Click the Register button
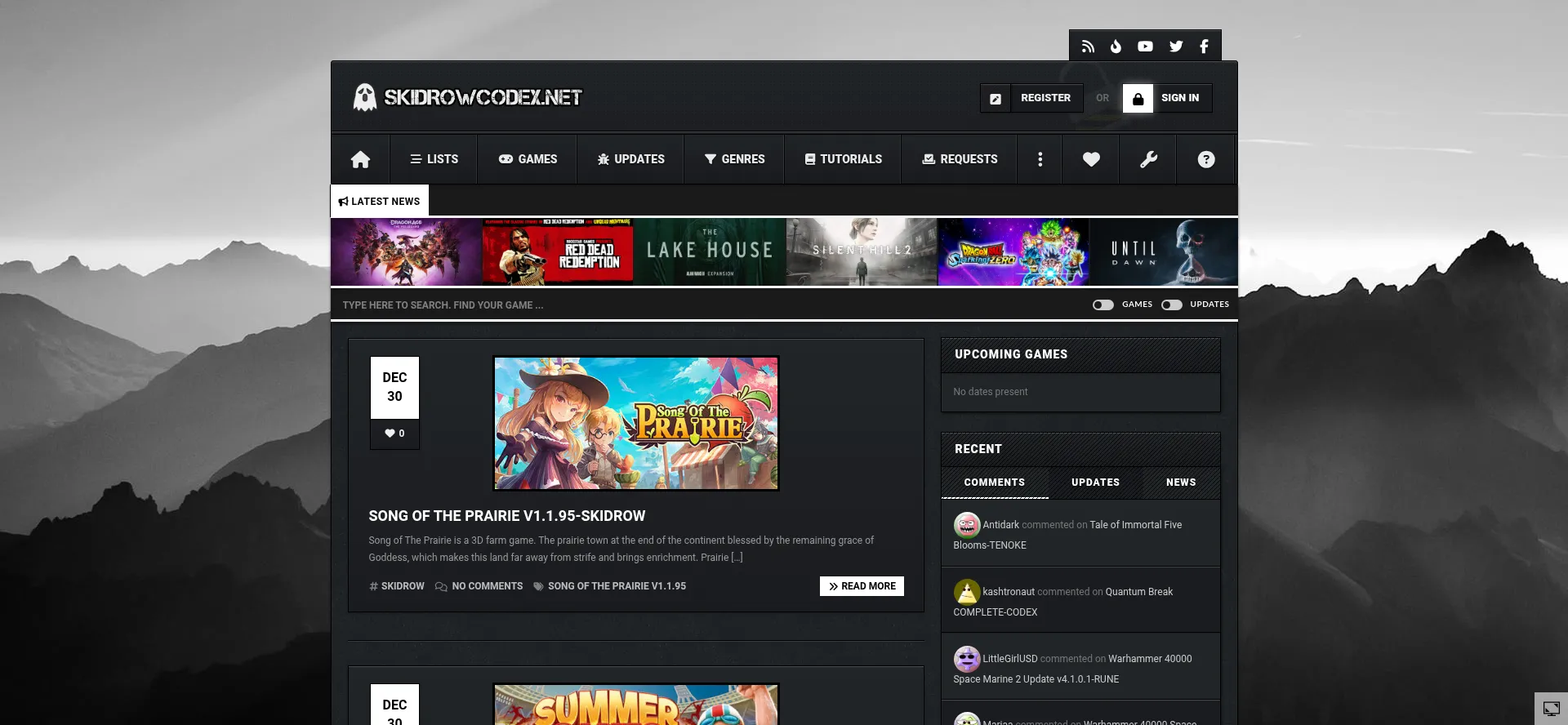Image resolution: width=1568 pixels, height=725 pixels. point(1031,98)
